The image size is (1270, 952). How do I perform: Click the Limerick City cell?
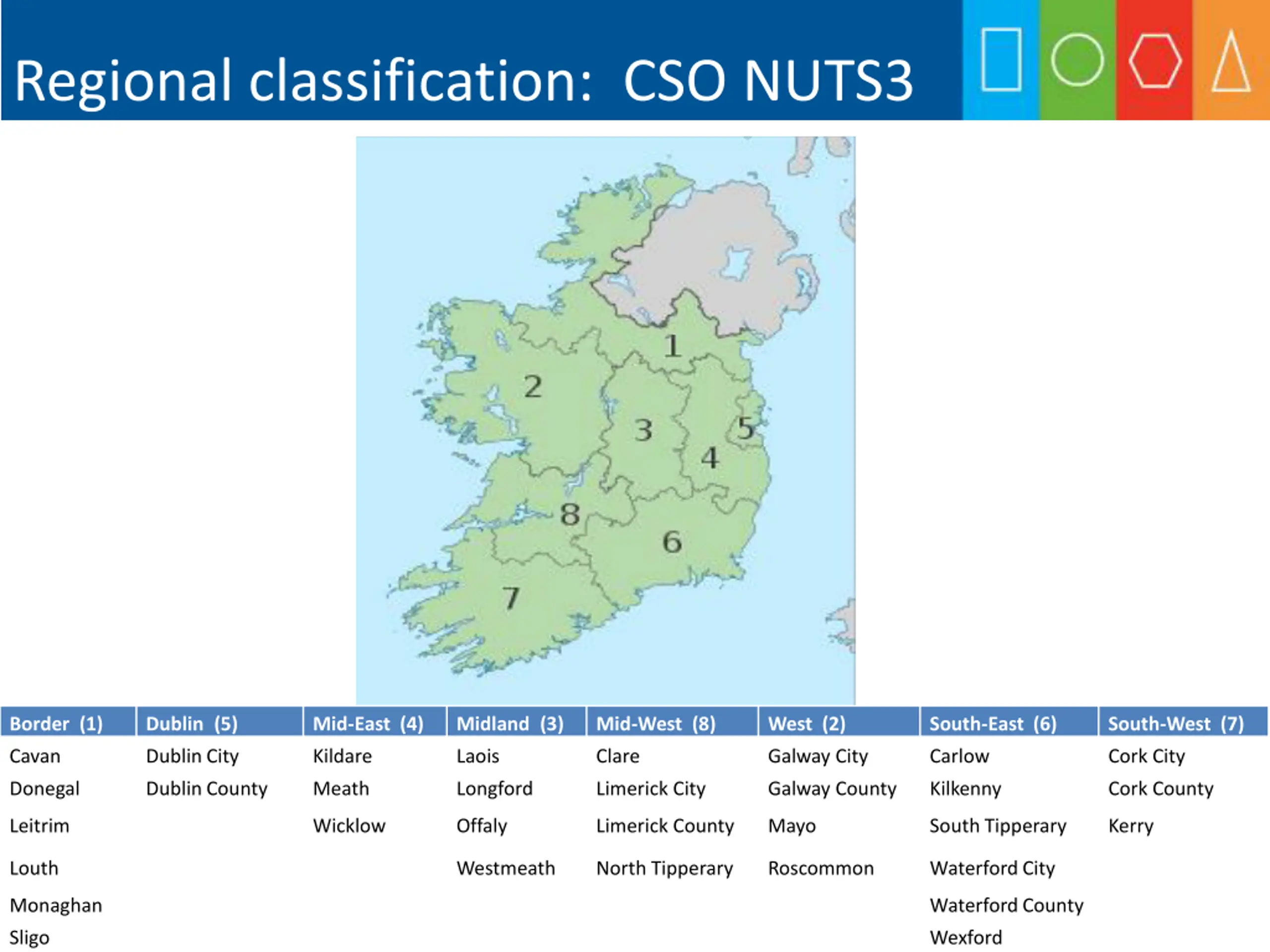pos(651,789)
